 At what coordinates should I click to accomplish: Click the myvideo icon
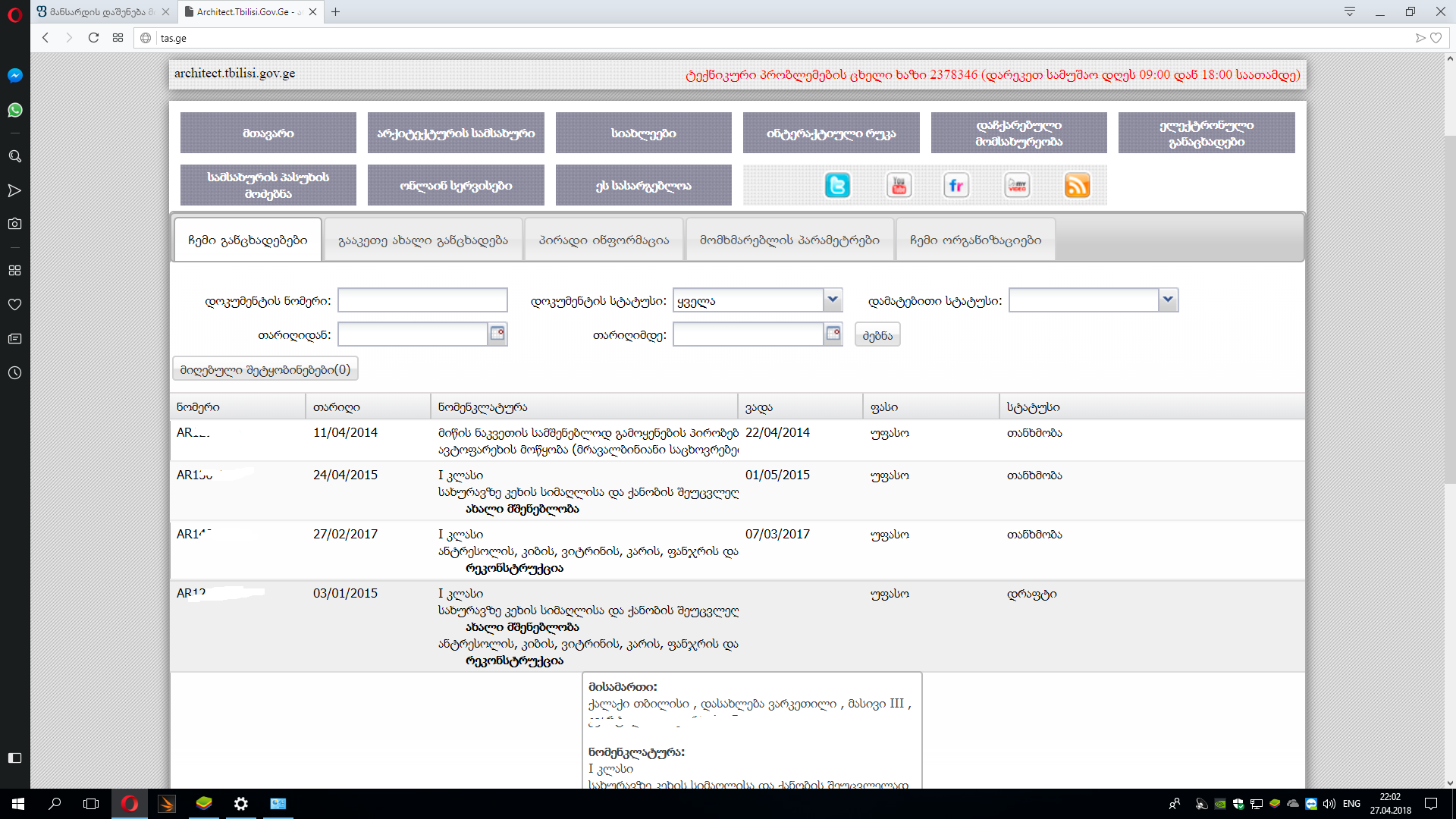(1017, 185)
